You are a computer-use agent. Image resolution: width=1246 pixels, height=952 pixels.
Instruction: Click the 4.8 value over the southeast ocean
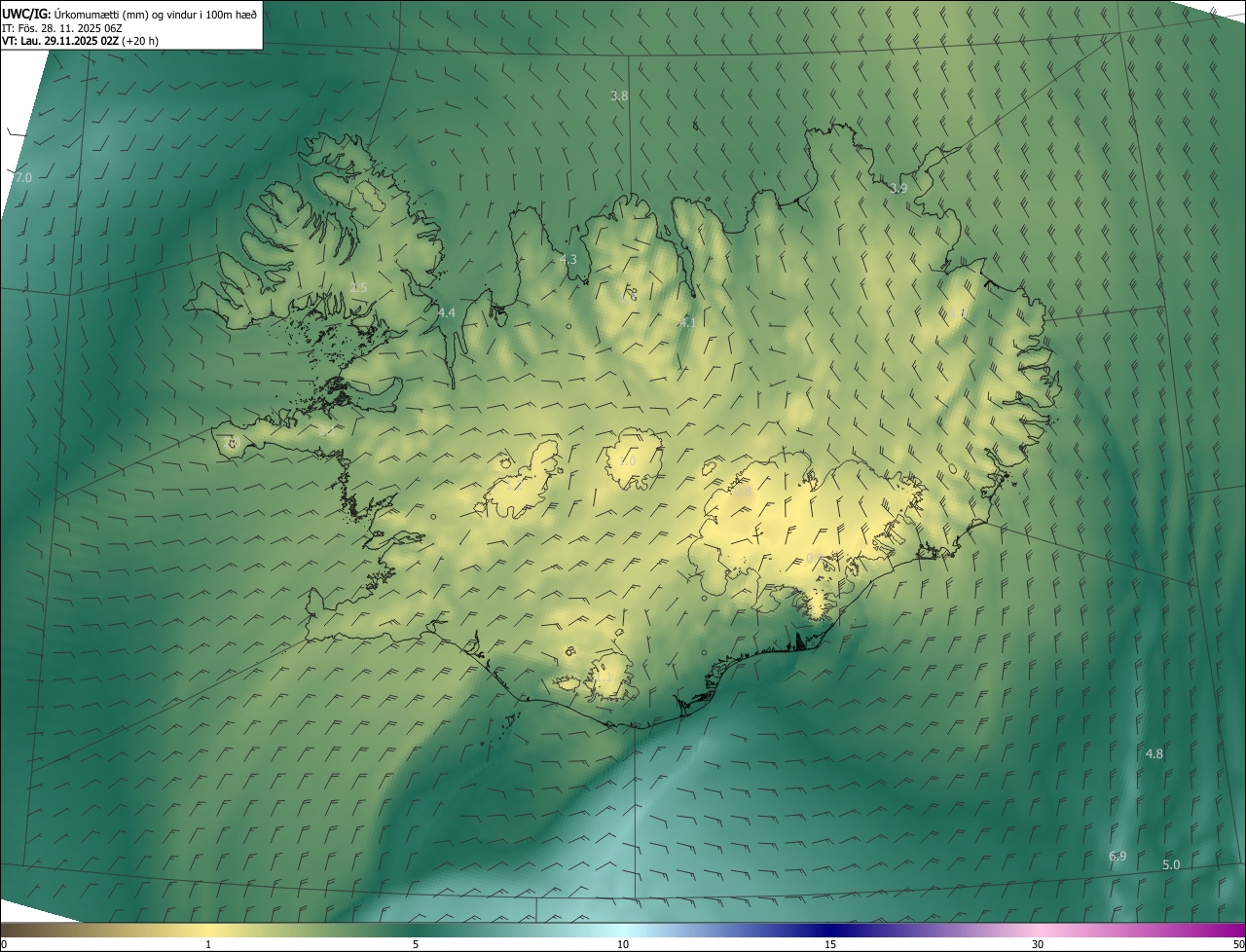1154,753
